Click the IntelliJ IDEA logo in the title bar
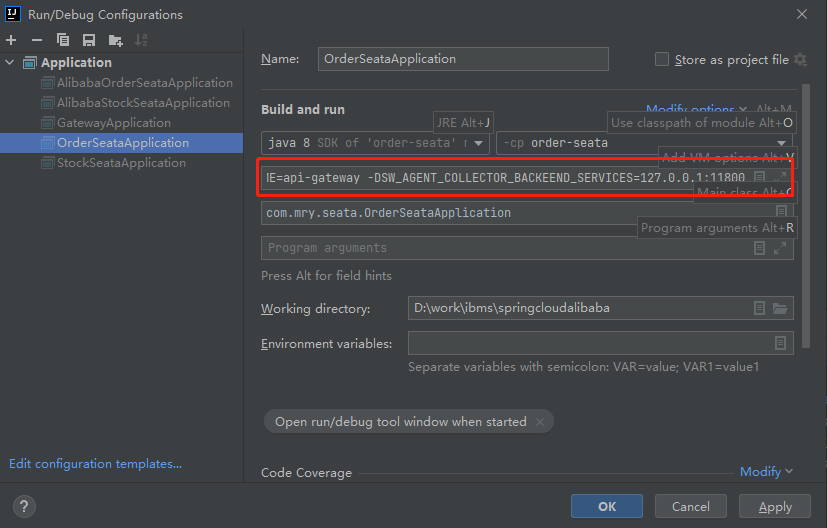Screen dimensions: 827x528 click(x=13, y=14)
